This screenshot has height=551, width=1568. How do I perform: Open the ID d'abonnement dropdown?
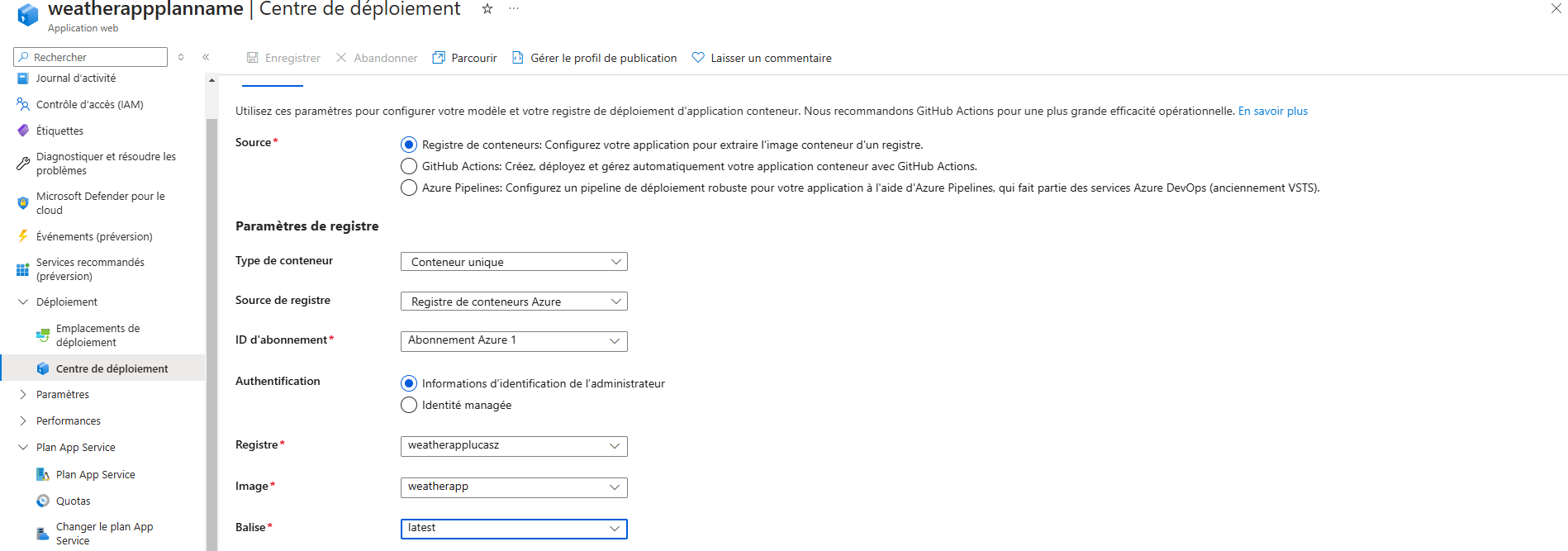(x=514, y=341)
